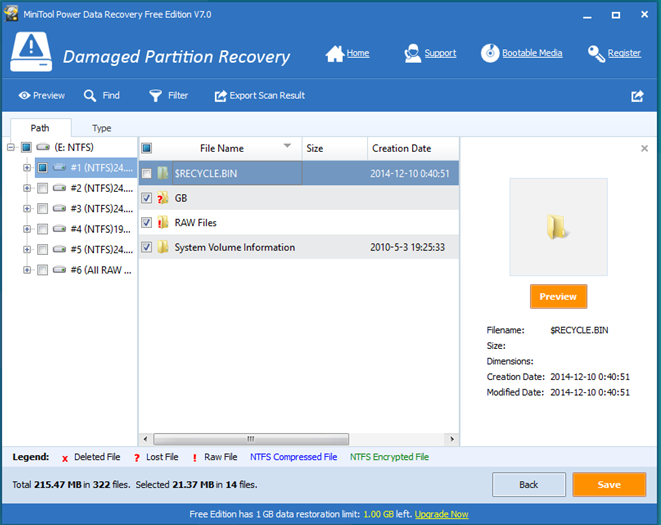Toggle the select-all checkbox in File Name header
The image size is (661, 525).
tap(146, 148)
